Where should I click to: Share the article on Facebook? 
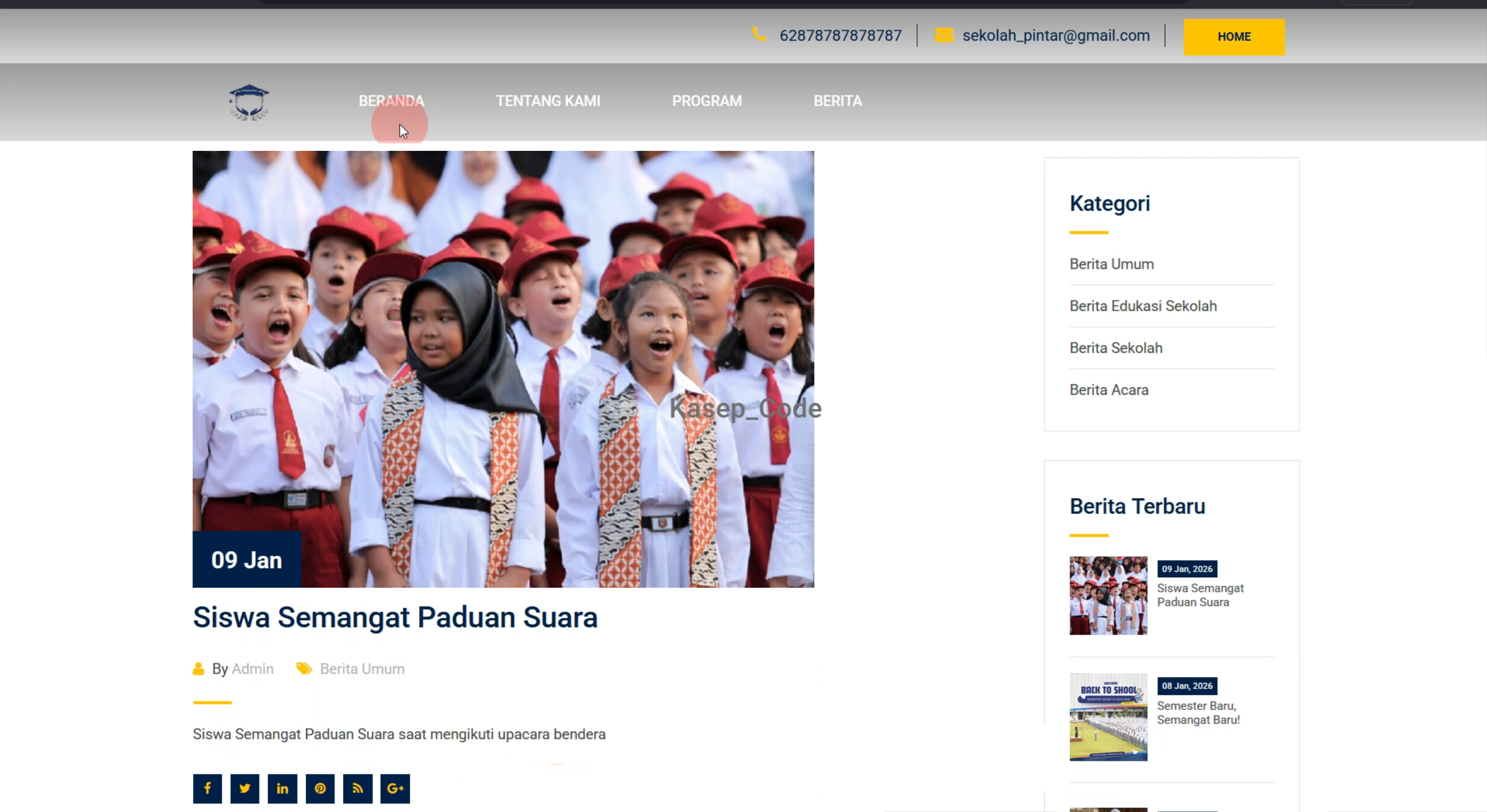[207, 788]
